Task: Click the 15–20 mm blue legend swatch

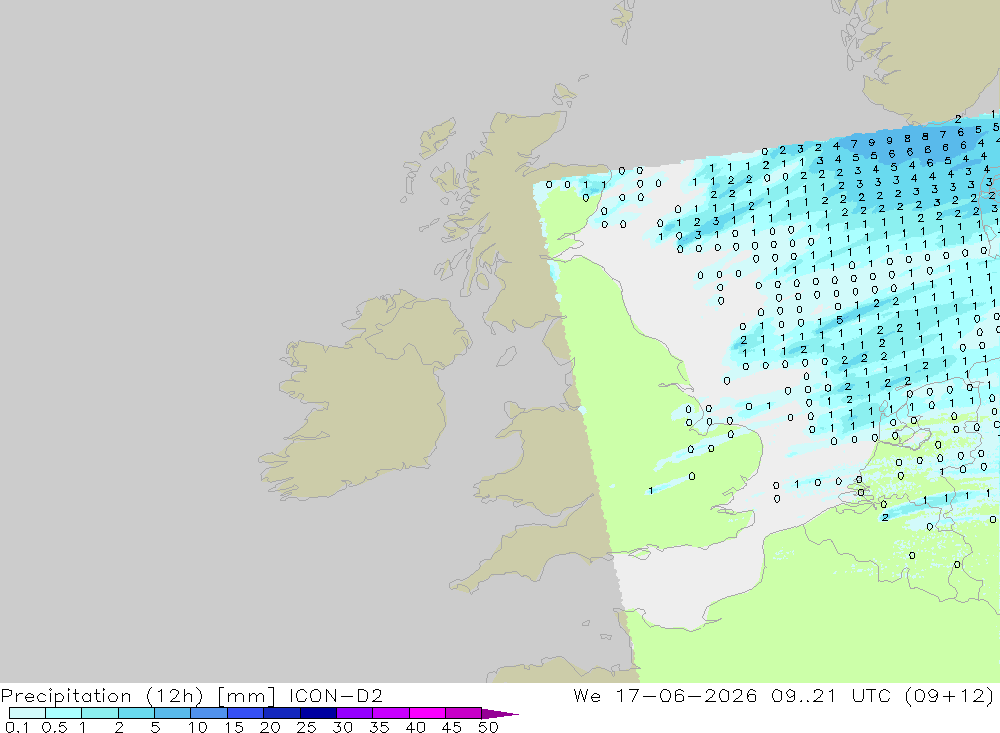Action: pyautogui.click(x=245, y=713)
